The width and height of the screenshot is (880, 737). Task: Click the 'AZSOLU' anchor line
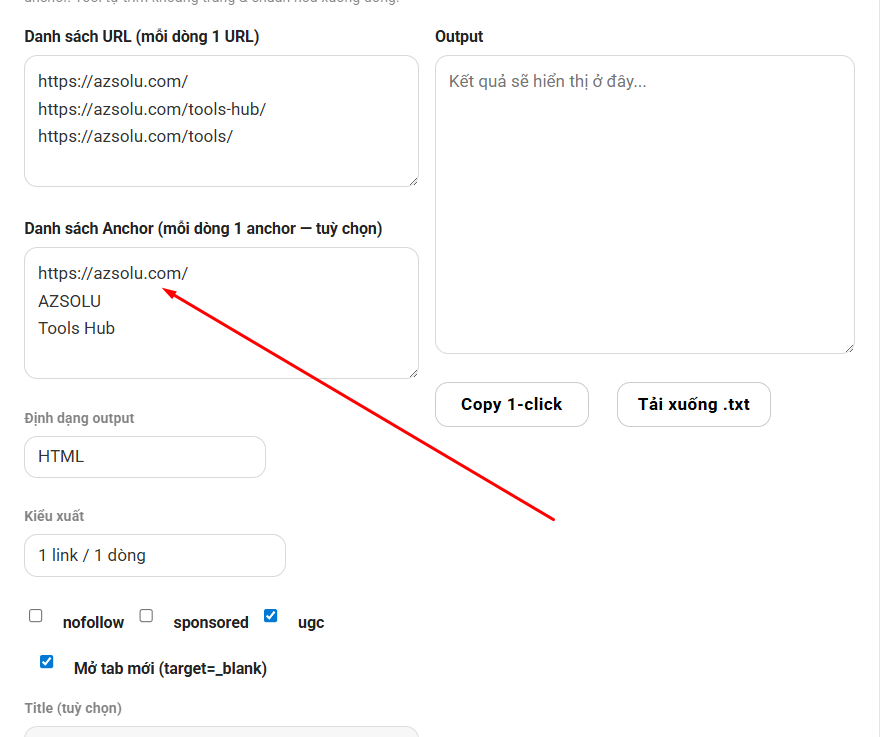coord(70,301)
